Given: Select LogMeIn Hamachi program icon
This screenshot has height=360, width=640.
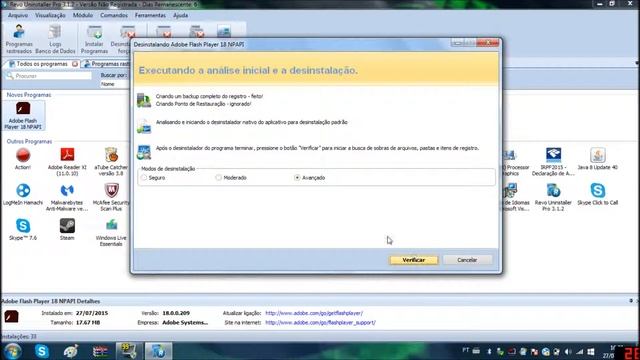Looking at the screenshot, I should pos(23,194).
